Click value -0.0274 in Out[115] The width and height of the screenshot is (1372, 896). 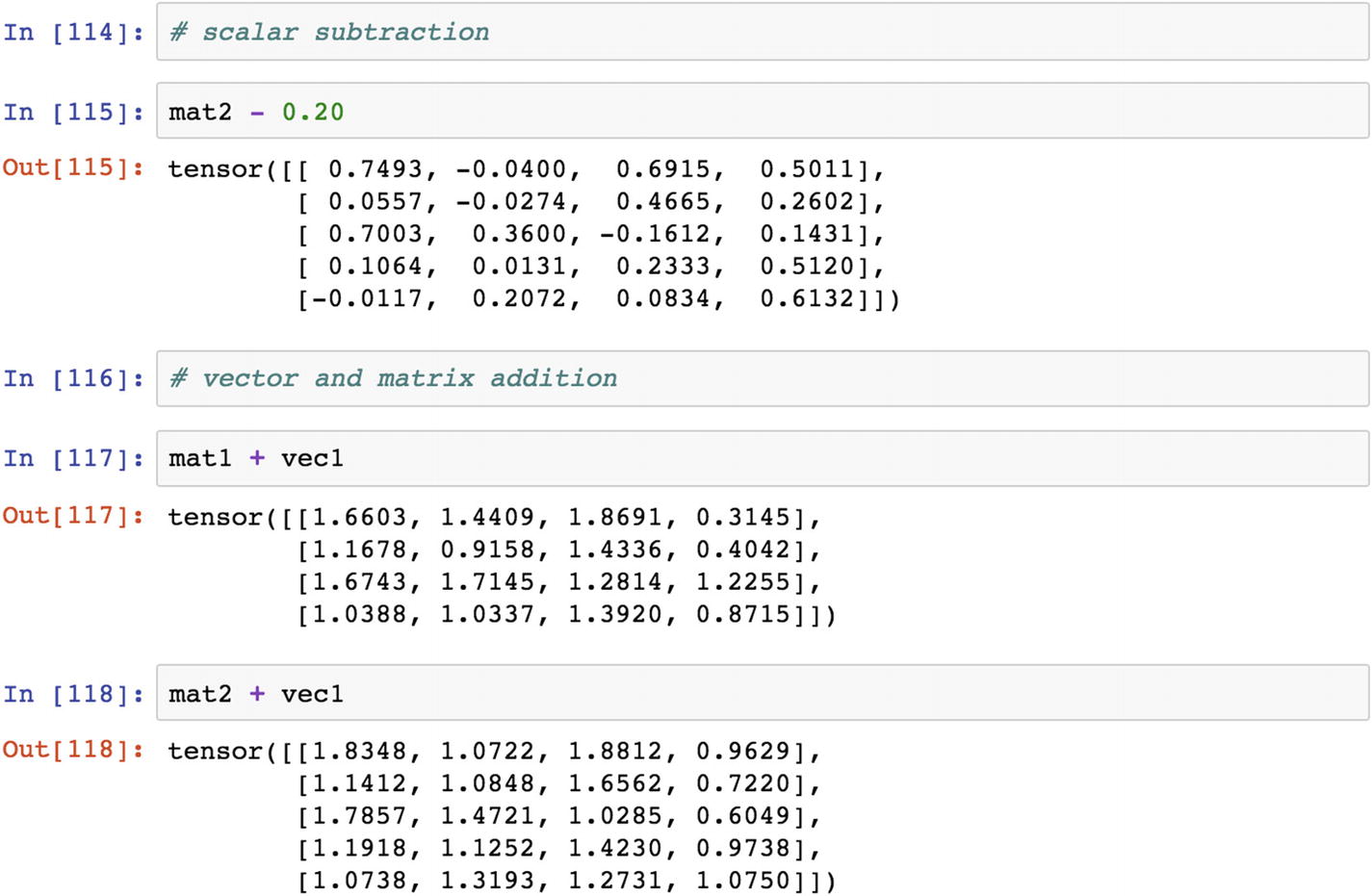(x=511, y=201)
